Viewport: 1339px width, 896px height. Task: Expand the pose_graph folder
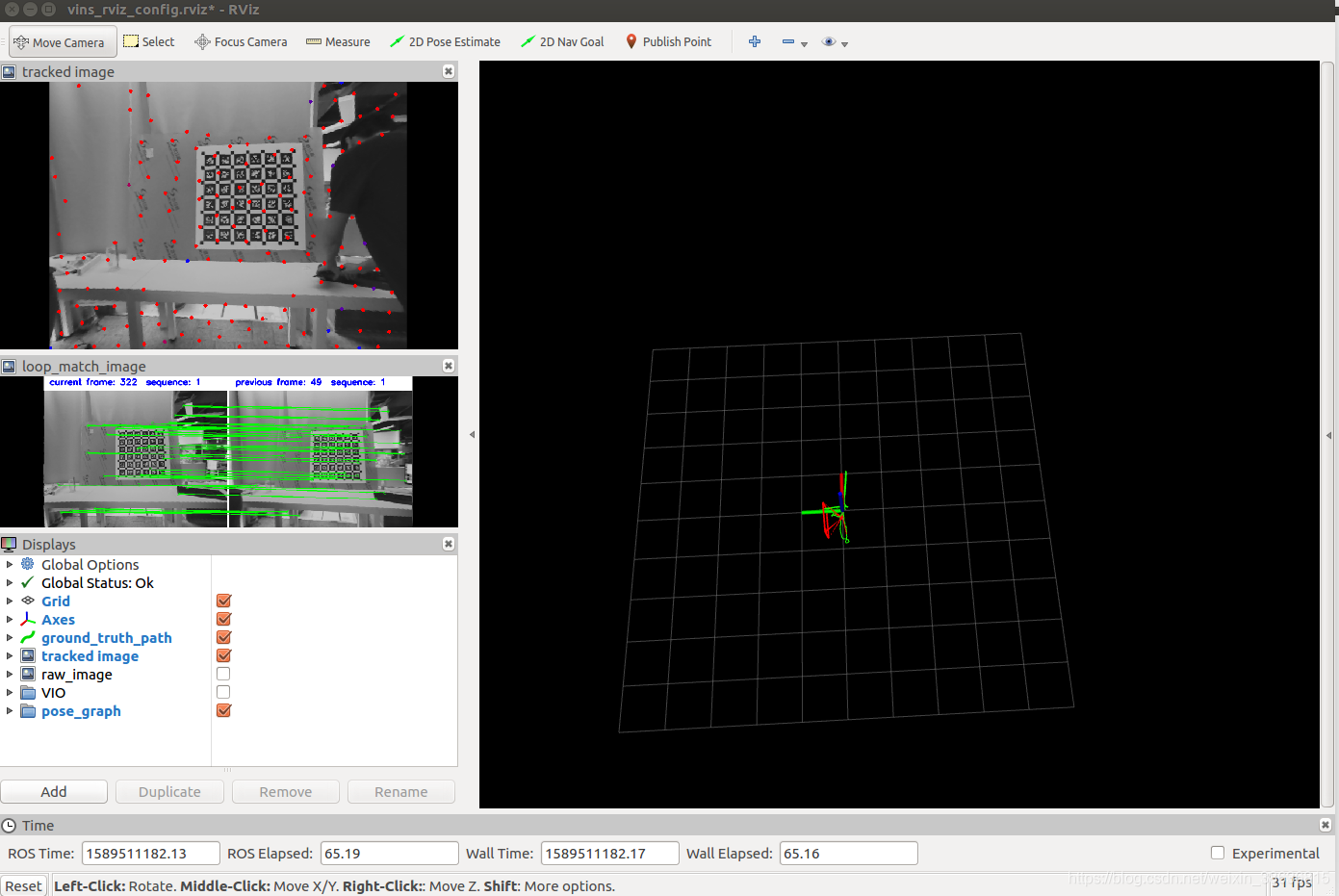[10, 711]
